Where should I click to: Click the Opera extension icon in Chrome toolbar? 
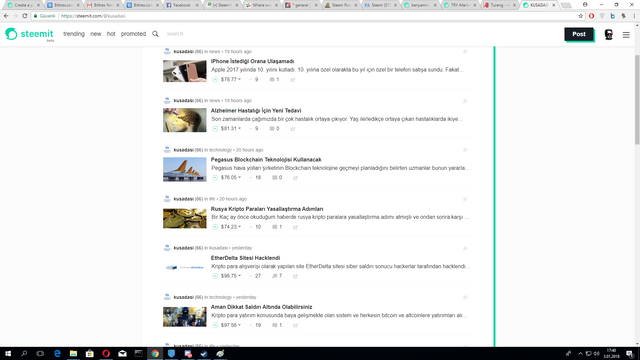pos(591,16)
